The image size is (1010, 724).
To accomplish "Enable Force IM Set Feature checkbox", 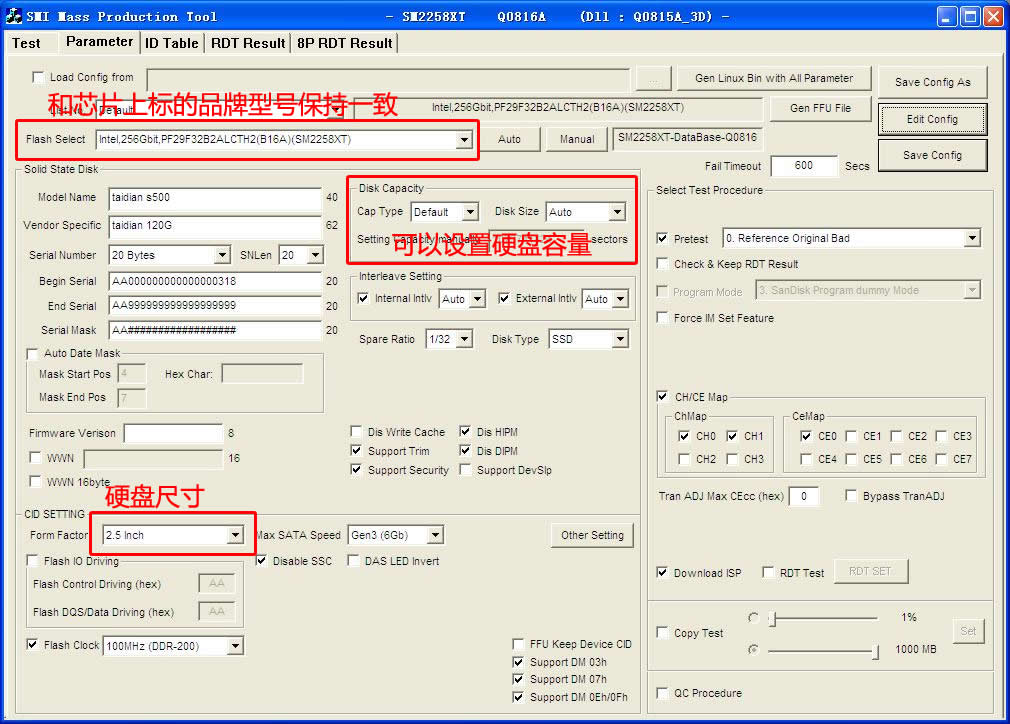I will pyautogui.click(x=662, y=318).
